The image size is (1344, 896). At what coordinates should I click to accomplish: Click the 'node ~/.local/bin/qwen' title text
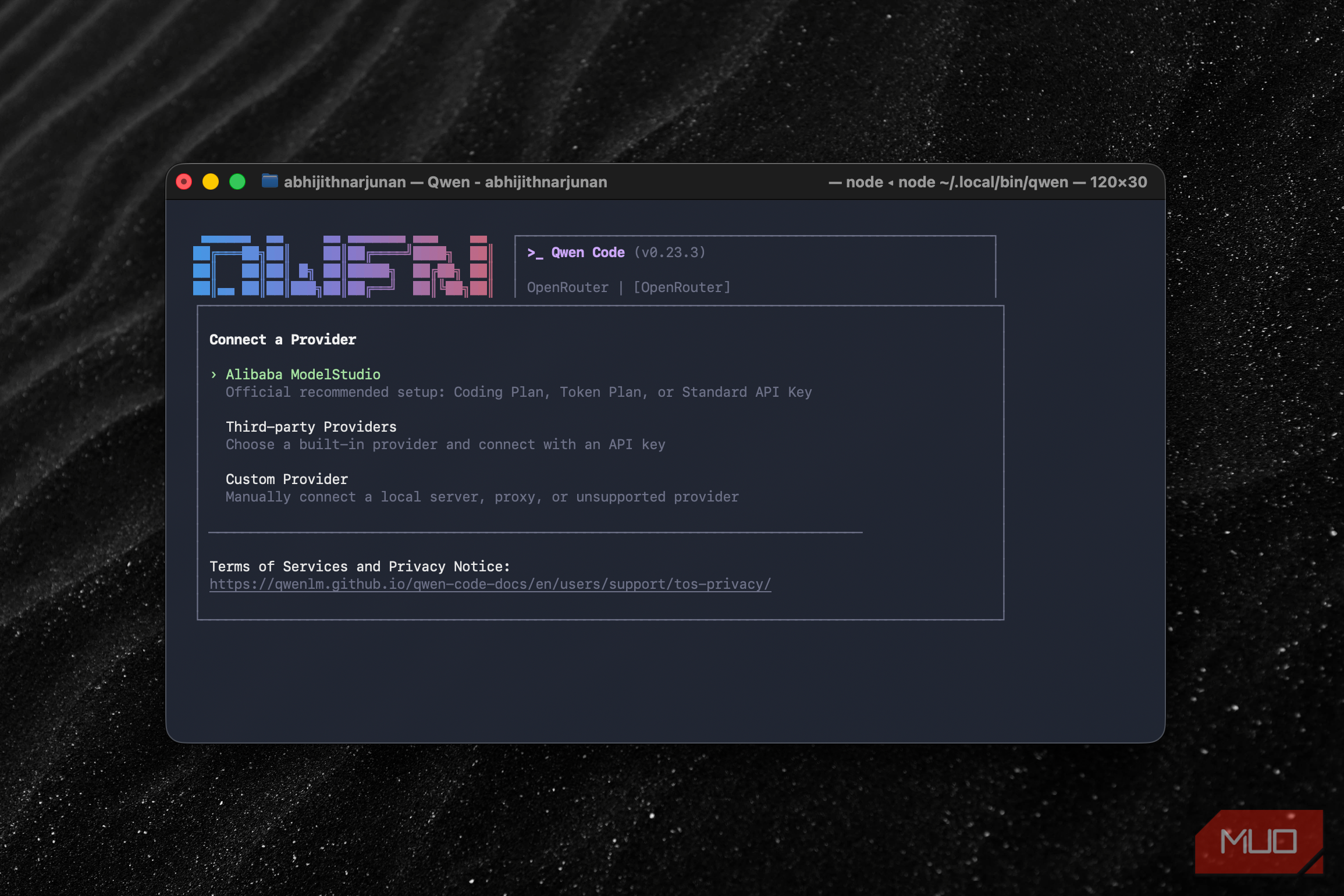(983, 182)
